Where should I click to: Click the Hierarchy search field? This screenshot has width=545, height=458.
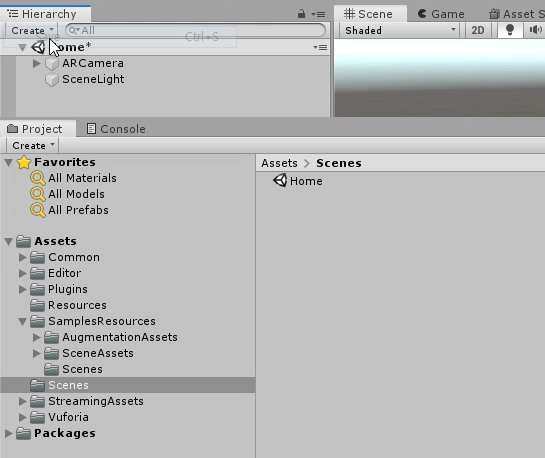point(195,30)
